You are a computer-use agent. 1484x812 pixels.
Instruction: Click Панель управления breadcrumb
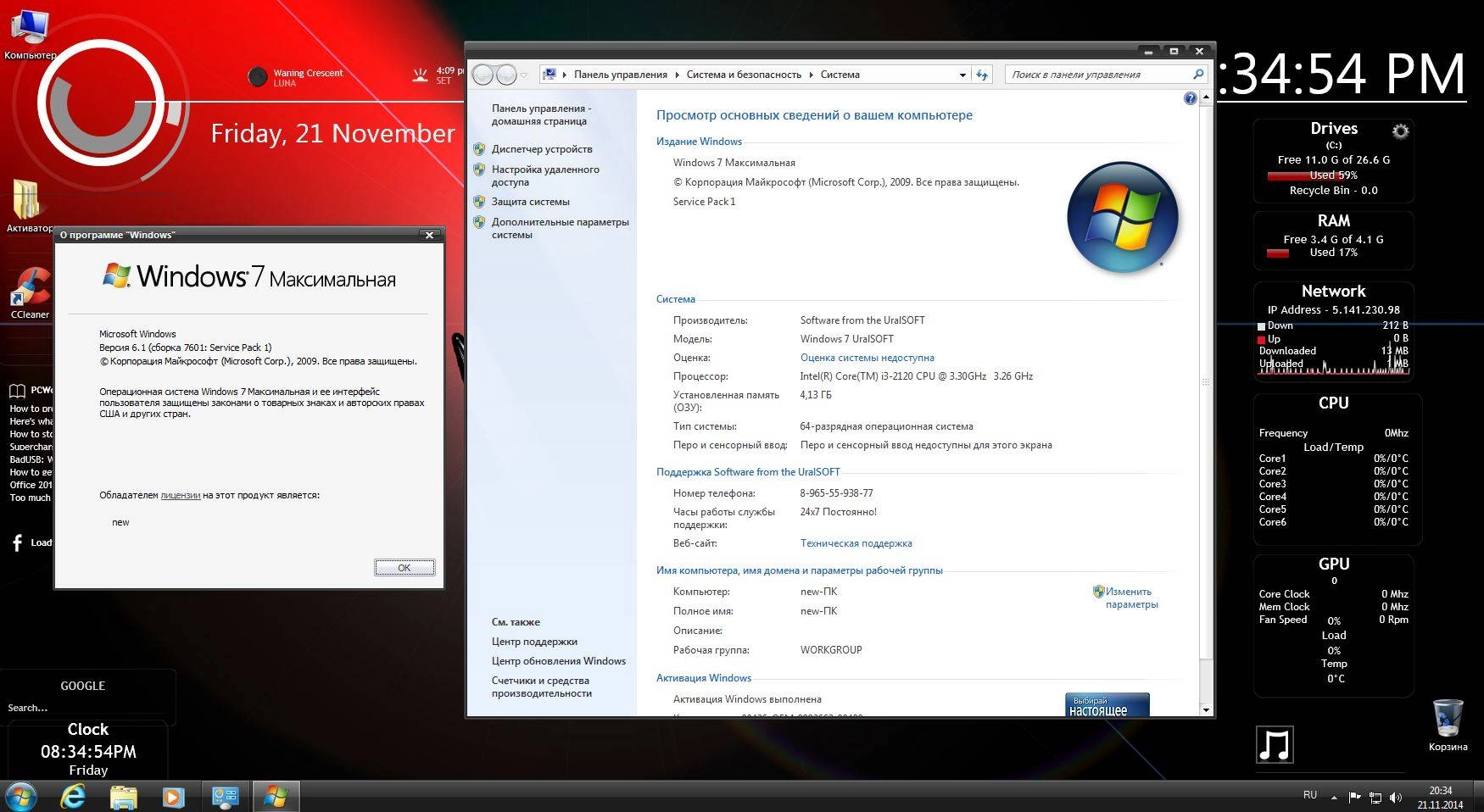coord(621,75)
